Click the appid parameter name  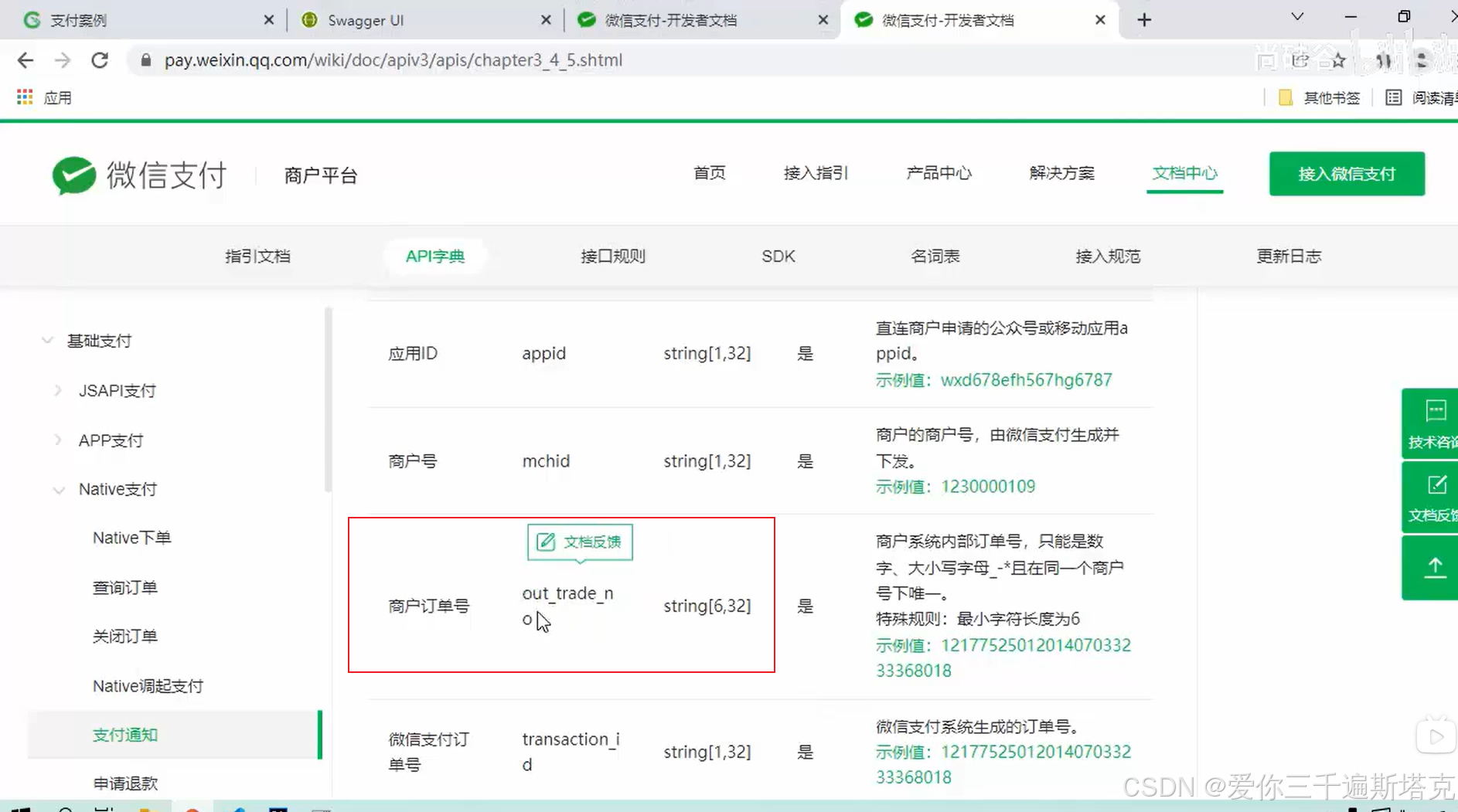pyautogui.click(x=543, y=353)
